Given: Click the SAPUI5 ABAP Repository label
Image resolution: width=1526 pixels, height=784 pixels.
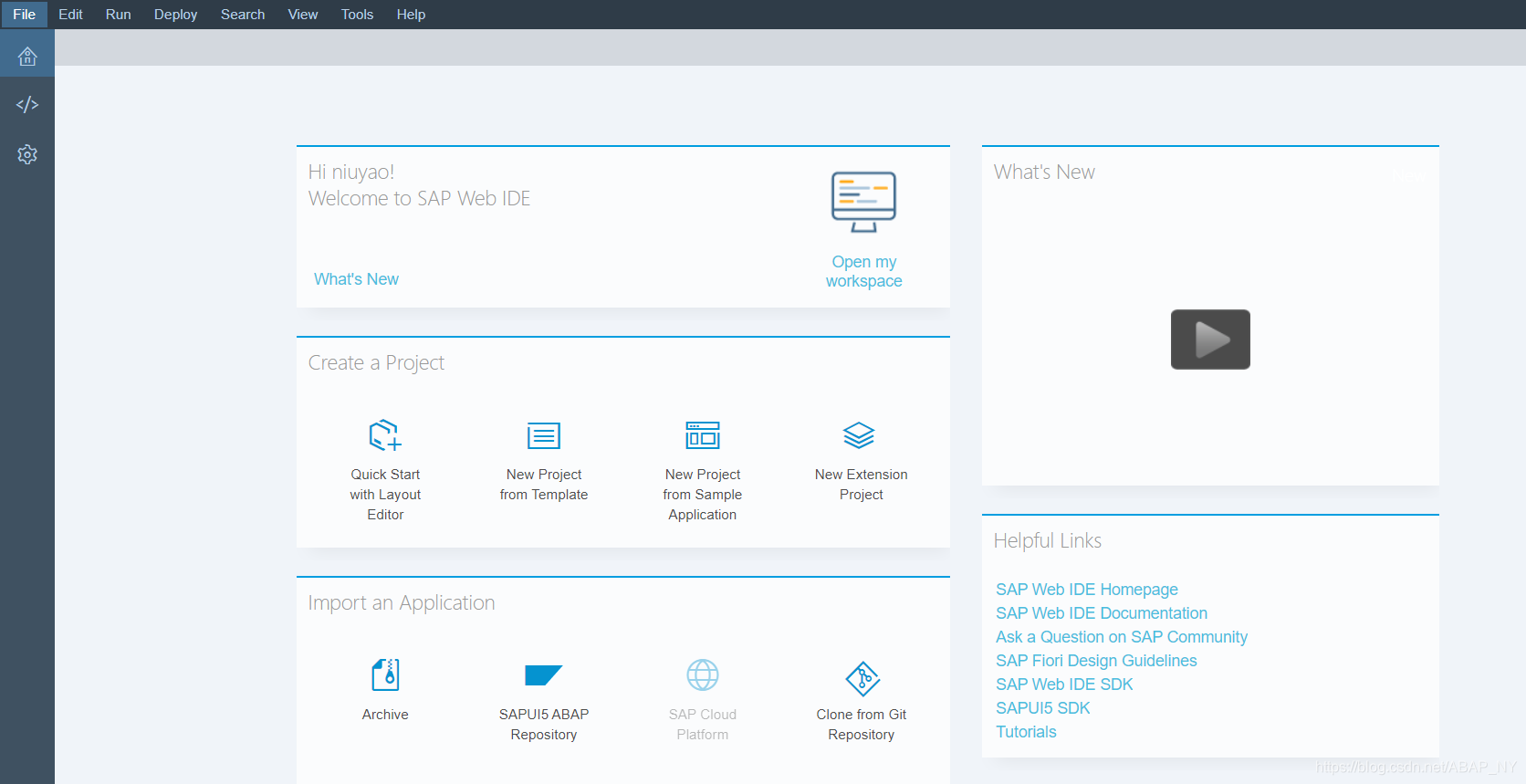Looking at the screenshot, I should pos(544,725).
